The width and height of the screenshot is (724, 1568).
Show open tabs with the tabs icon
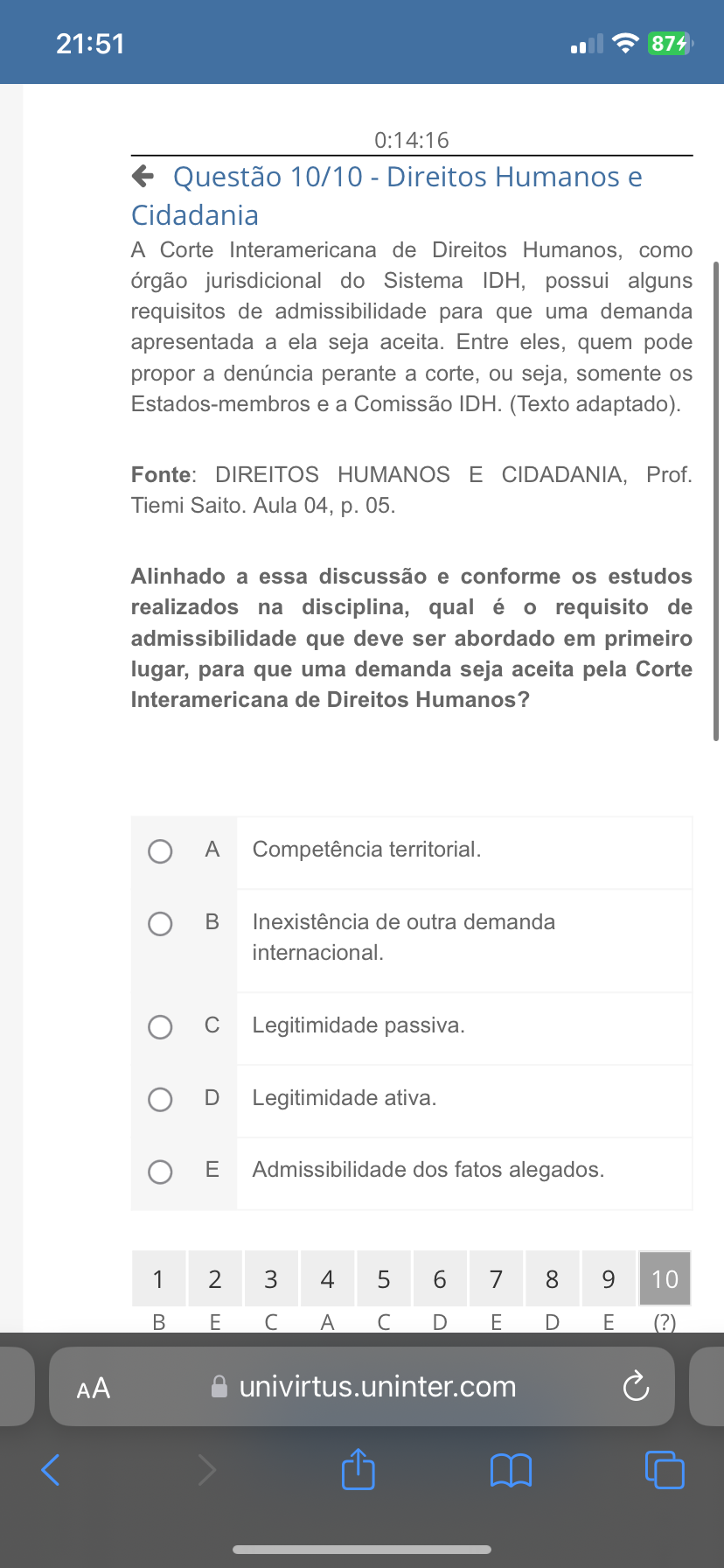point(665,1469)
